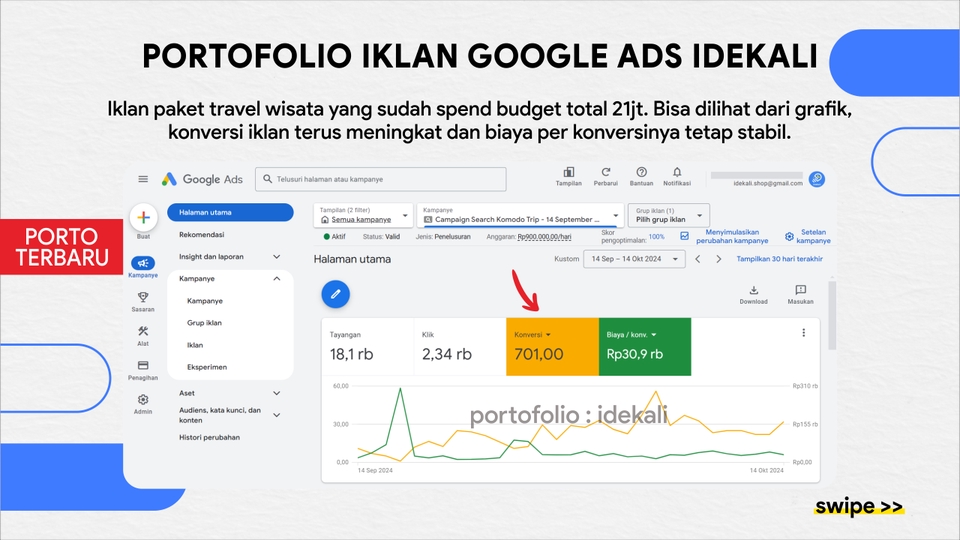Click the account avatar icon
Viewport: 960px width, 540px height.
point(817,179)
